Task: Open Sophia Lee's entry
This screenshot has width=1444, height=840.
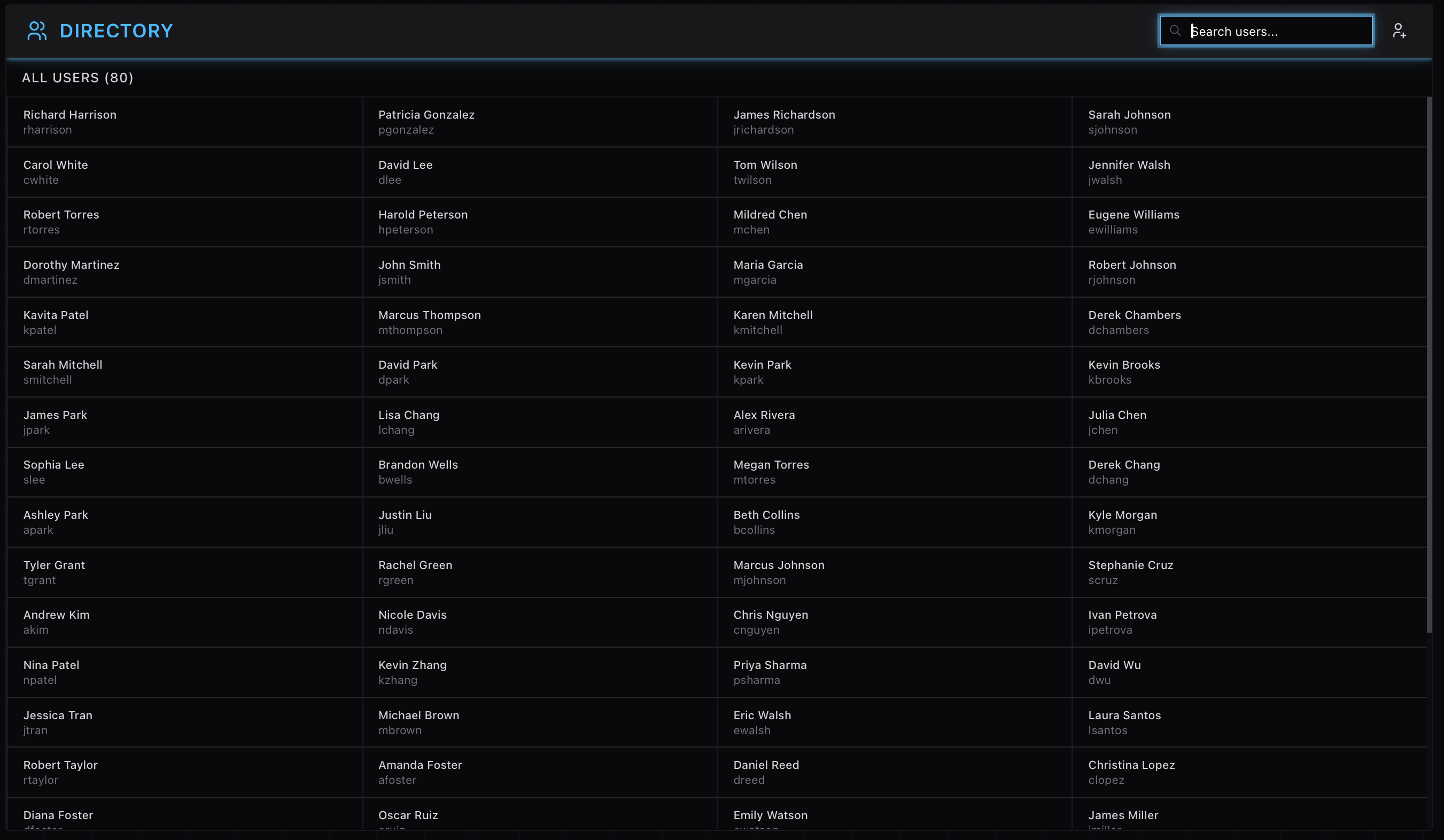Action: pyautogui.click(x=184, y=472)
